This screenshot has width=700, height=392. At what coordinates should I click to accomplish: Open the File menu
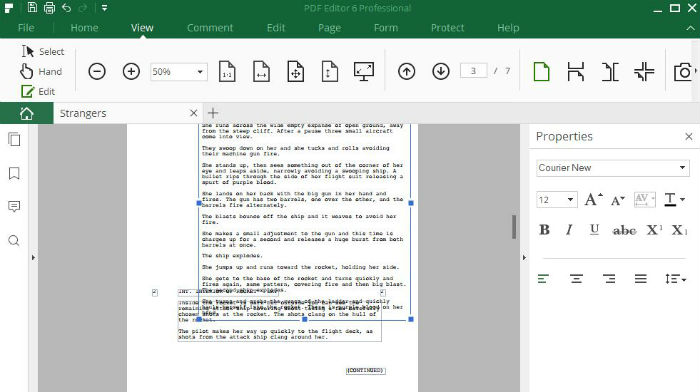26,28
